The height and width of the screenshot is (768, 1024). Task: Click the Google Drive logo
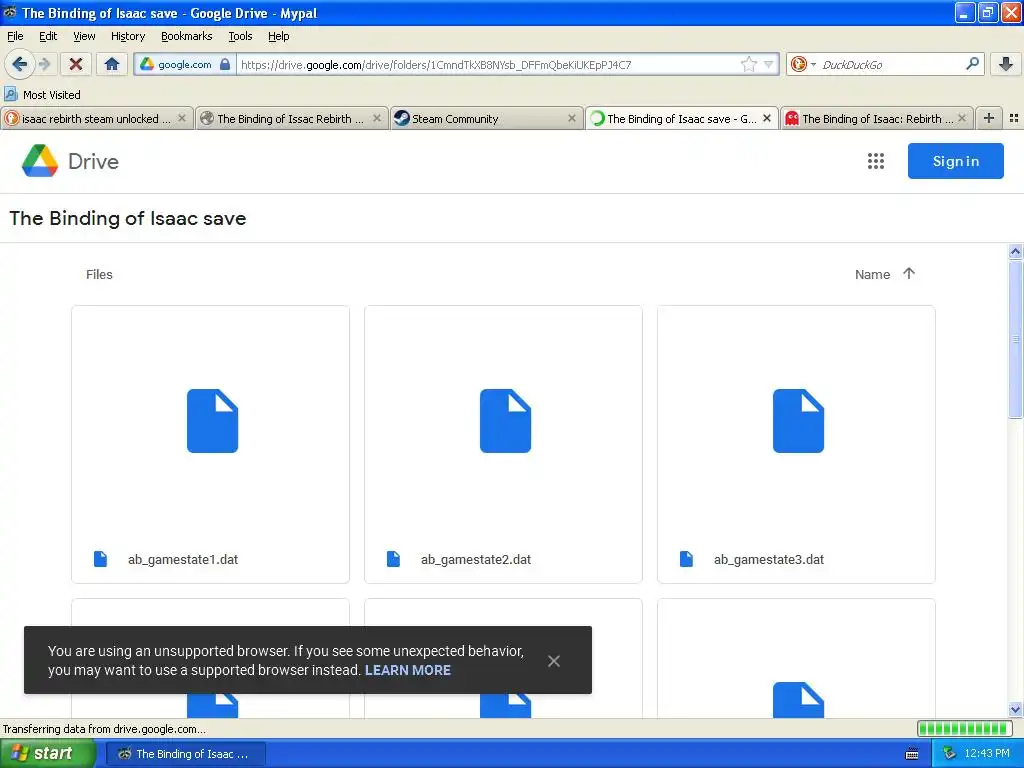pos(71,161)
